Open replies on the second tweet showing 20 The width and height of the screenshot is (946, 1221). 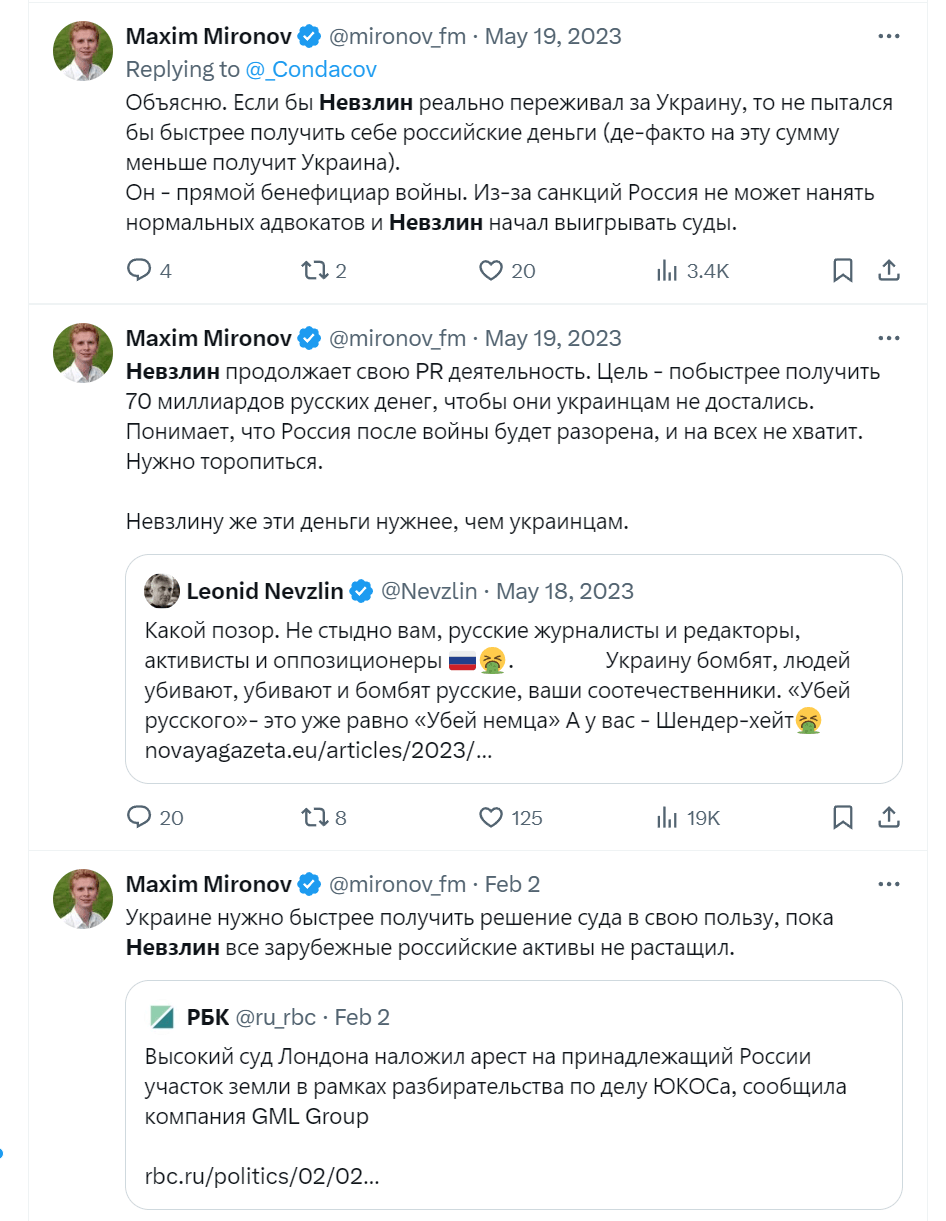coord(140,817)
